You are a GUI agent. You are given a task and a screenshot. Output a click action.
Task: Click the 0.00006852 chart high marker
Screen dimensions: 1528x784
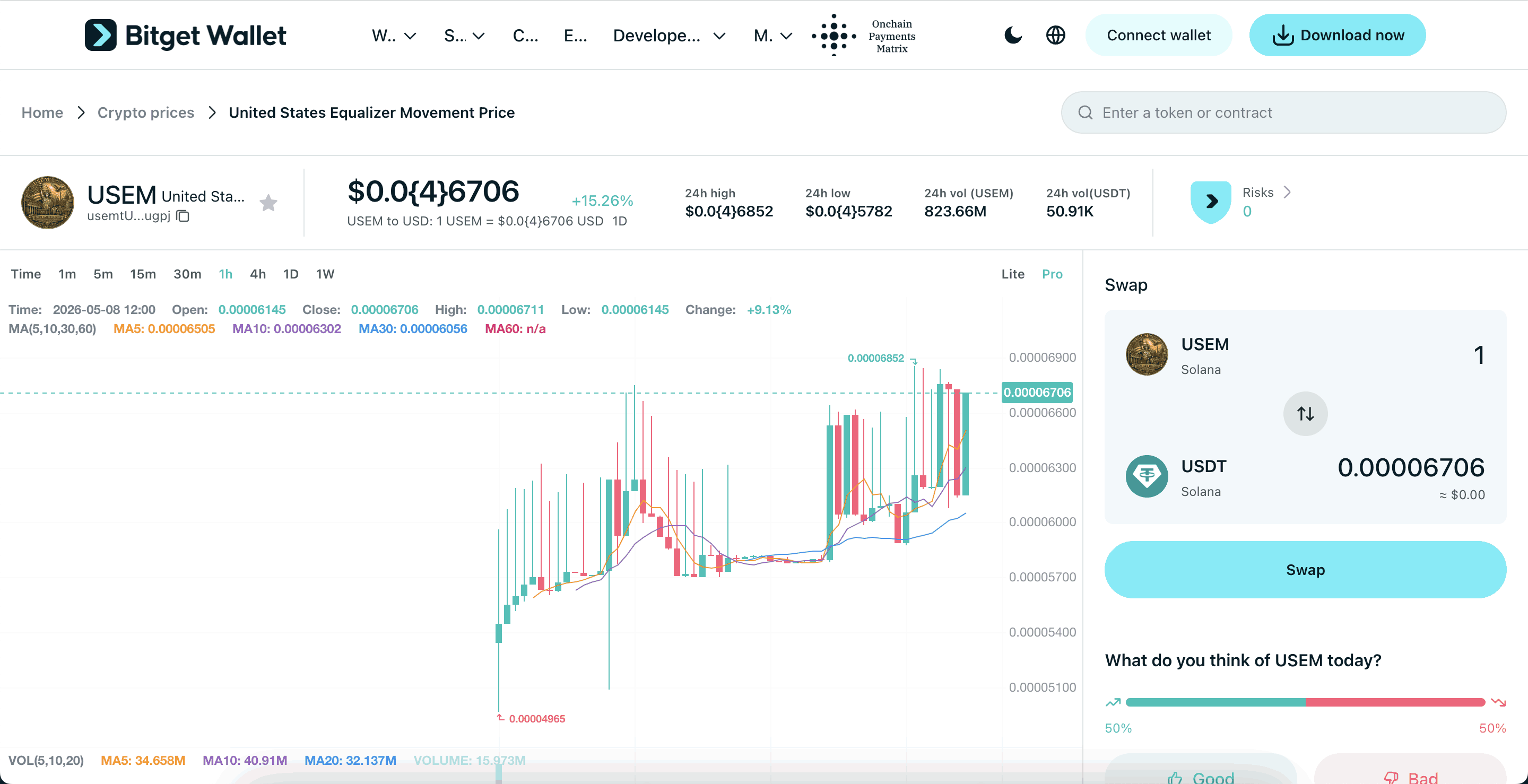[x=875, y=358]
